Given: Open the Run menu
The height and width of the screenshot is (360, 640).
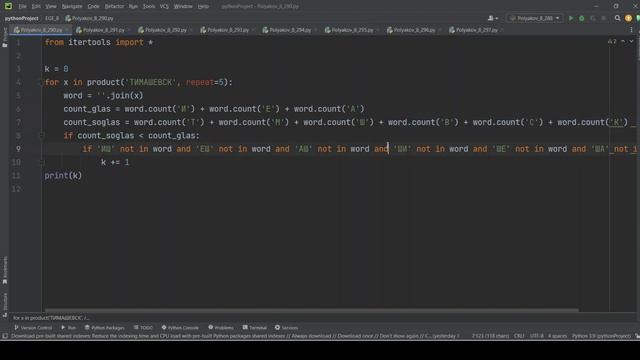Looking at the screenshot, I should [x=133, y=6].
